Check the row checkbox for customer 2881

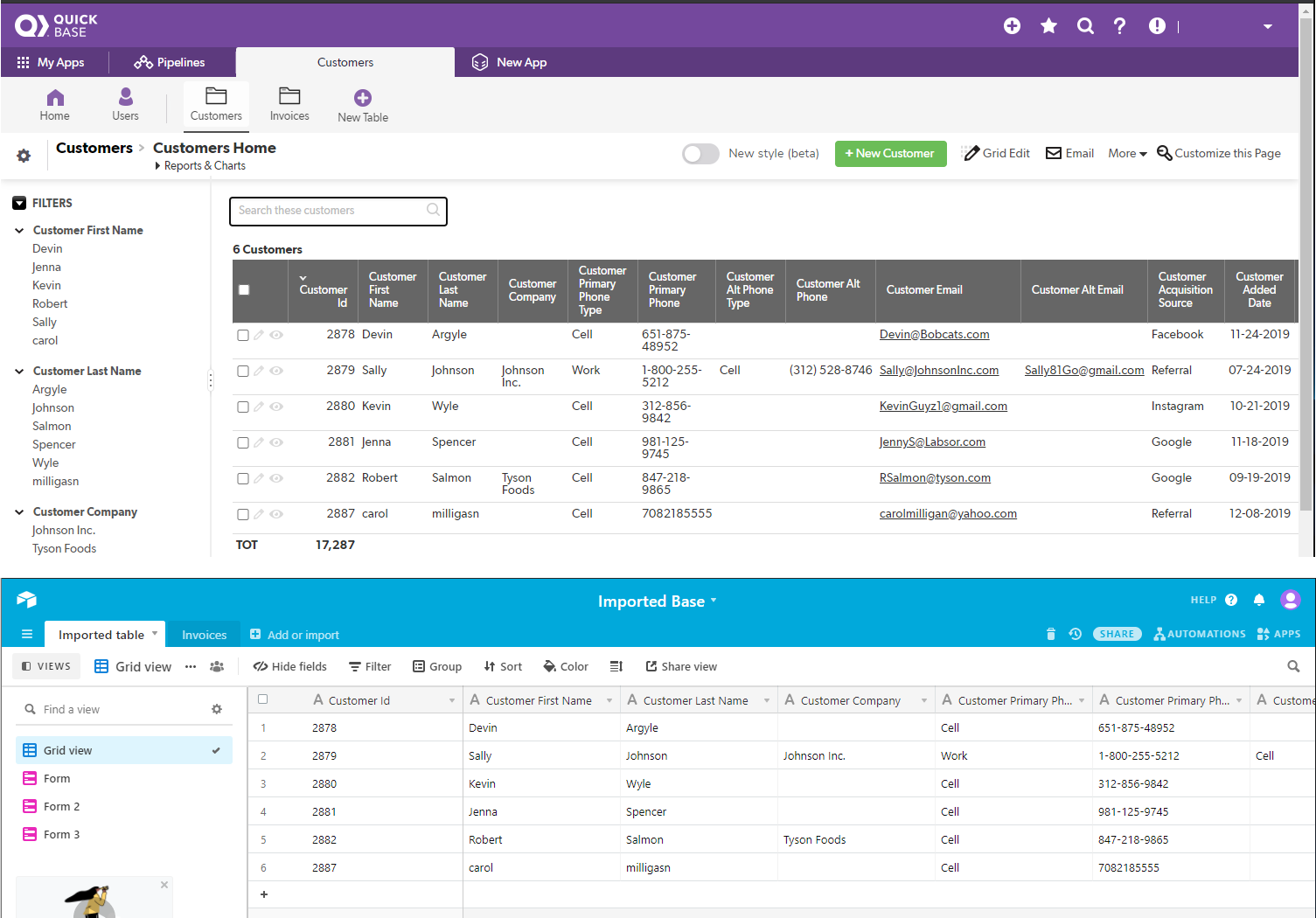tap(243, 442)
